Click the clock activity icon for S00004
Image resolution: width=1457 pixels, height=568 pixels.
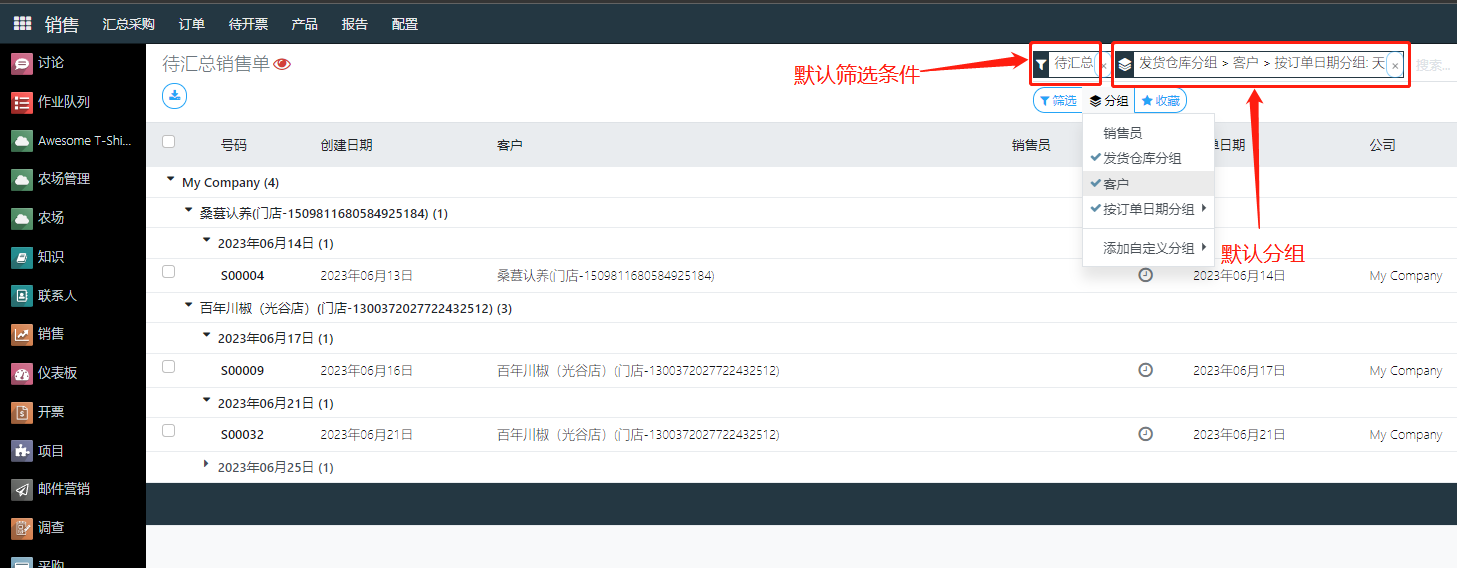(1145, 275)
